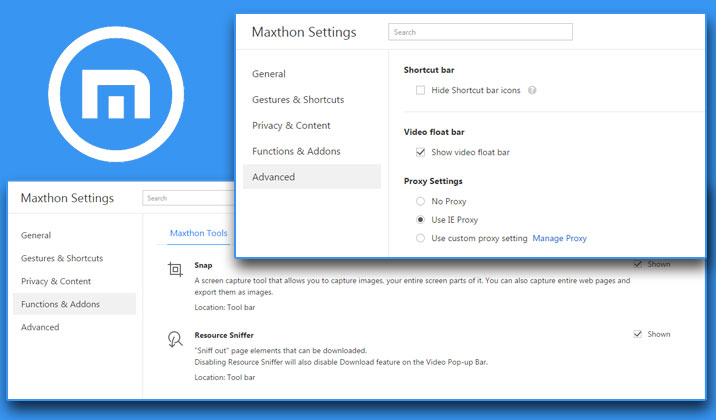The height and width of the screenshot is (420, 716).
Task: Click the Maxthon logo emblem
Action: [x=116, y=94]
